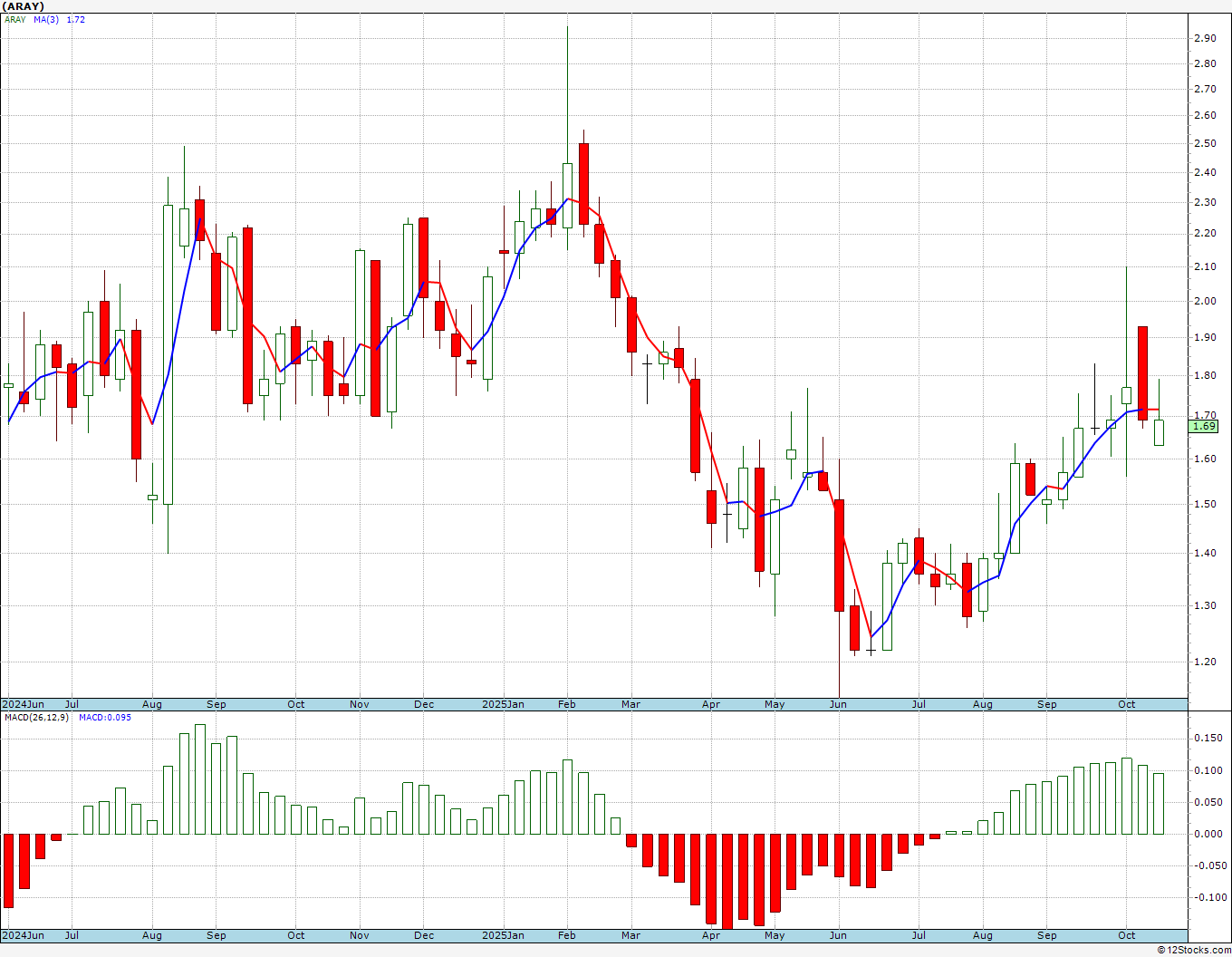The width and height of the screenshot is (1232, 957).
Task: Select the 1.40 price axis label
Action: pos(1205,553)
